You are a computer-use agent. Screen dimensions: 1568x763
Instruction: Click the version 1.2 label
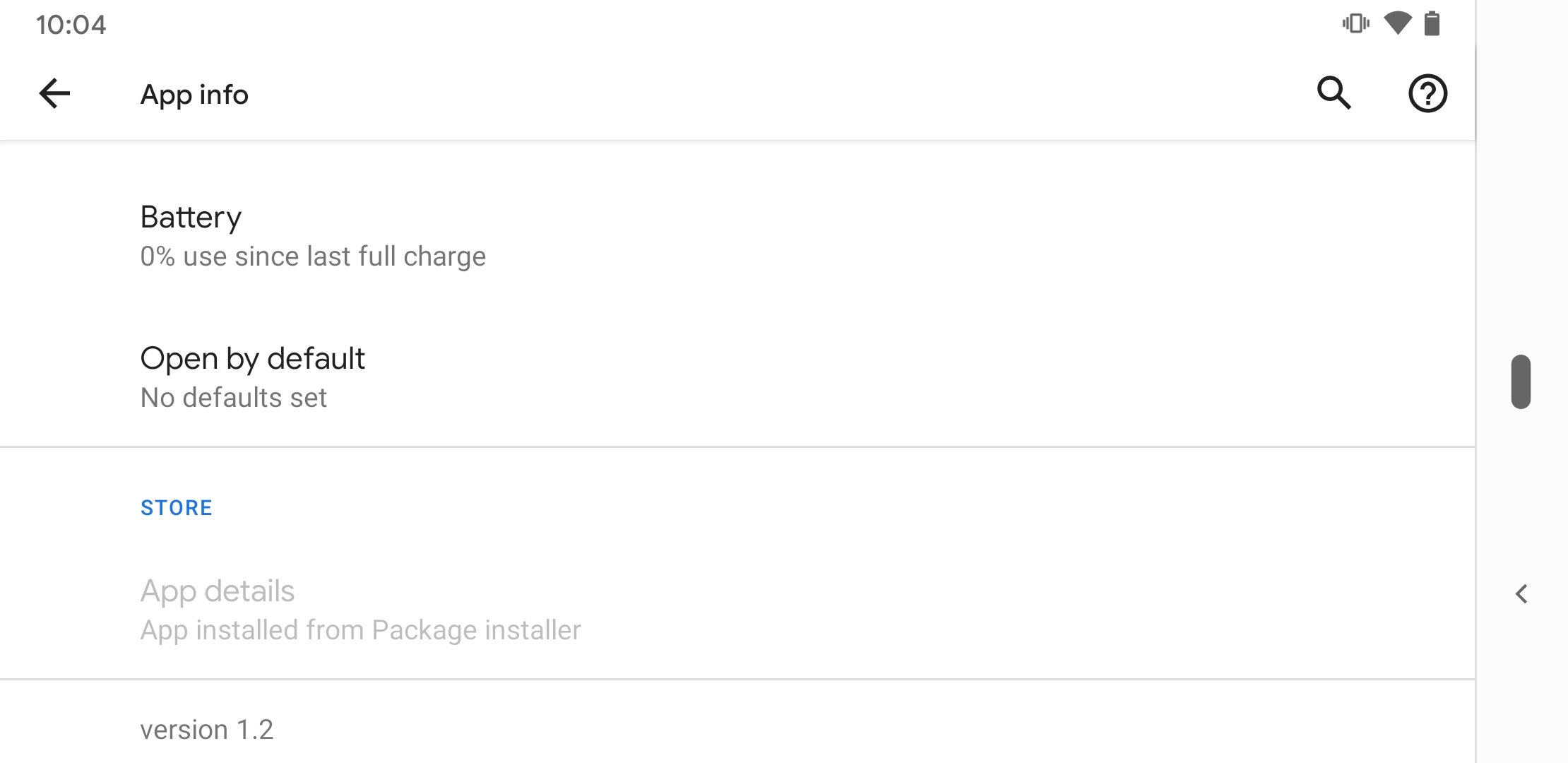tap(206, 730)
